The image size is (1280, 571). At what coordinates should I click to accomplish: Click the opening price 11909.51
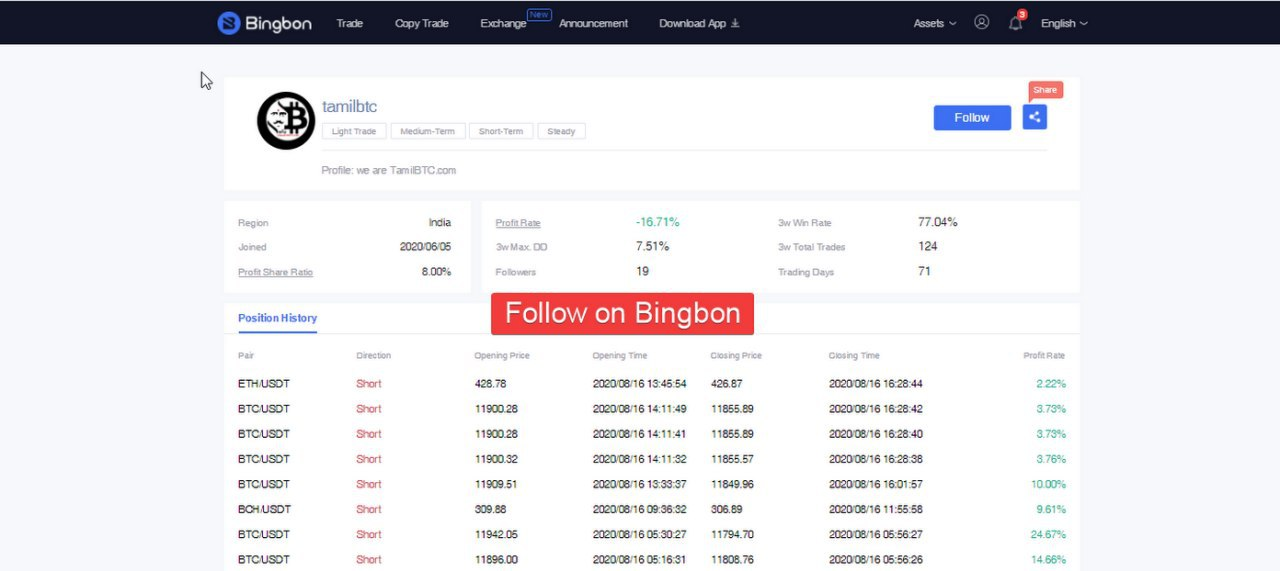click(x=495, y=484)
